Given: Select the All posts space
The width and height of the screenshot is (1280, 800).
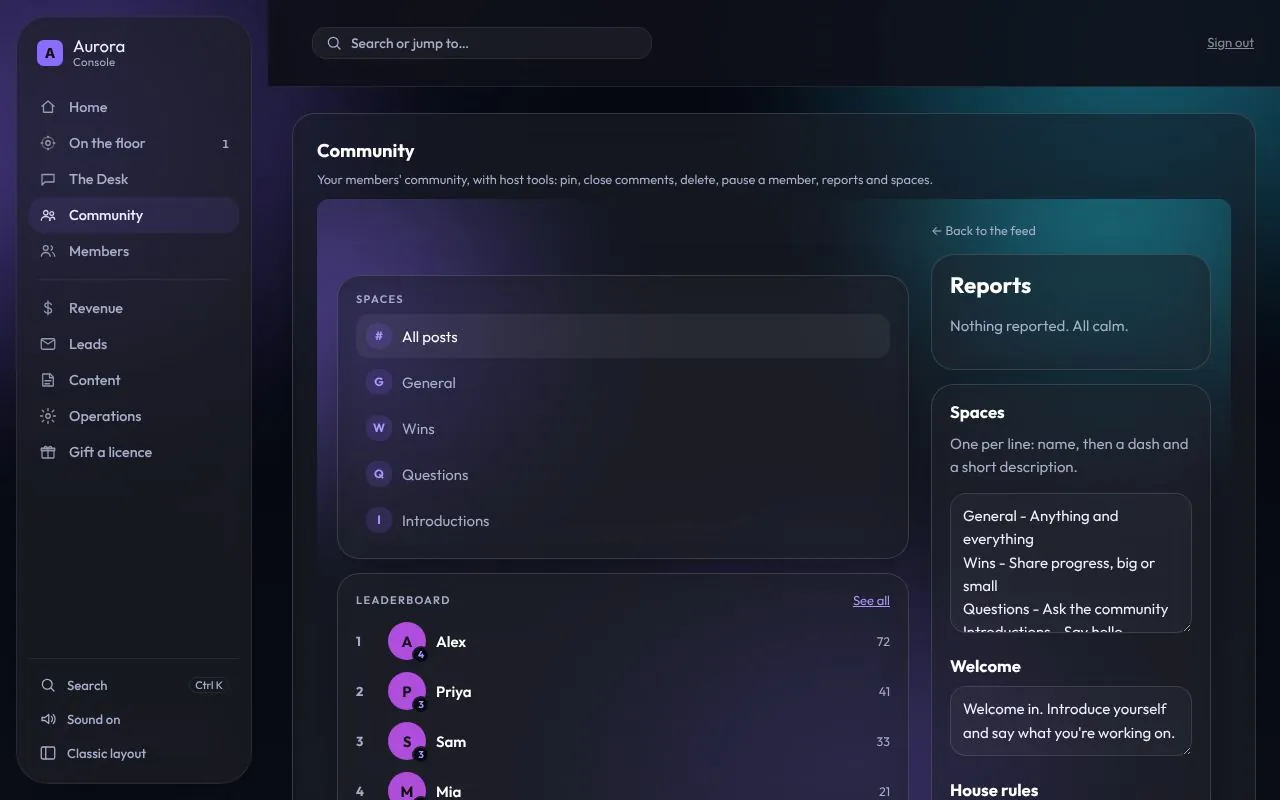Looking at the screenshot, I should (623, 337).
